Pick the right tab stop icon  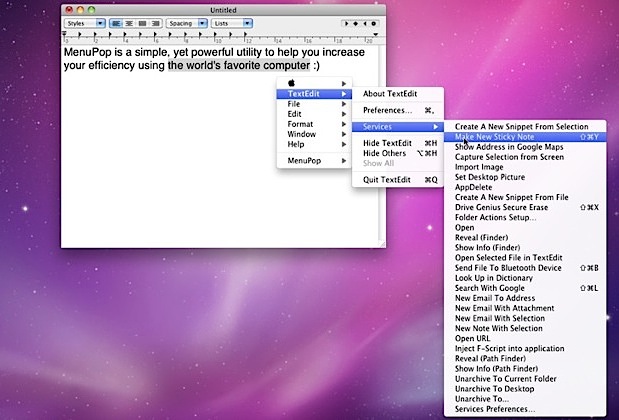click(x=364, y=24)
